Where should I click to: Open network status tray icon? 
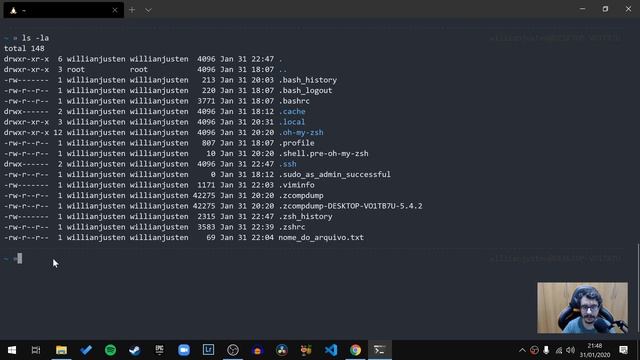[x=558, y=350]
